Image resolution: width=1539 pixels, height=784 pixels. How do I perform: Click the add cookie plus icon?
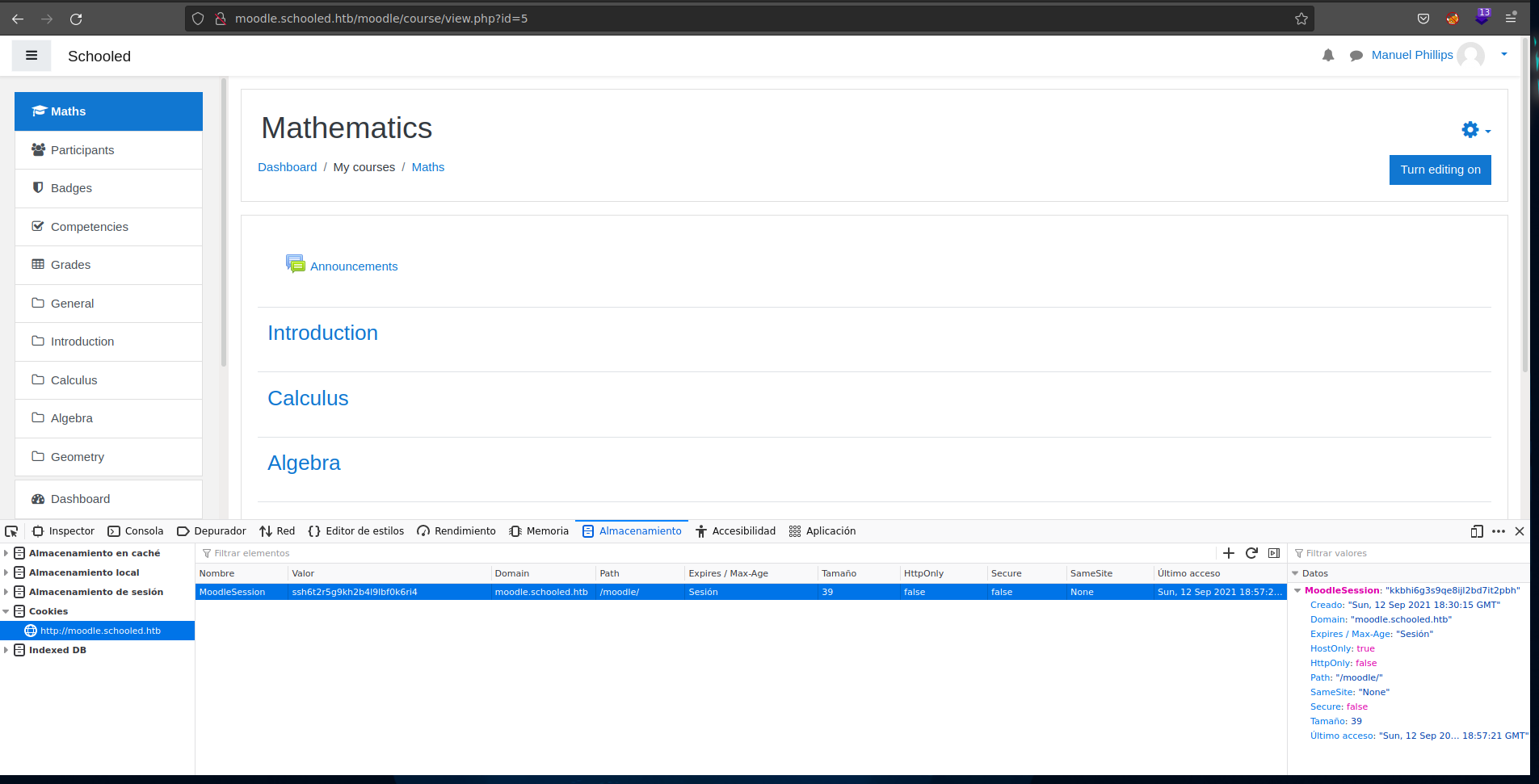point(1229,553)
